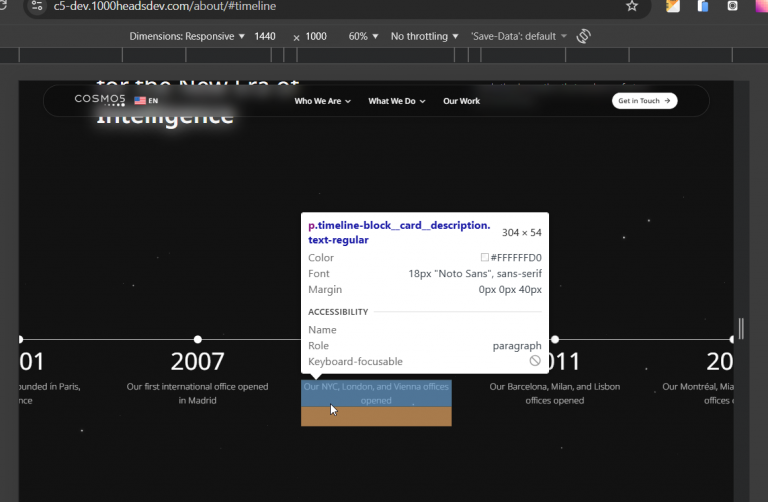768x502 pixels.
Task: Click the blue extension icon in browser toolbar
Action: (x=703, y=6)
